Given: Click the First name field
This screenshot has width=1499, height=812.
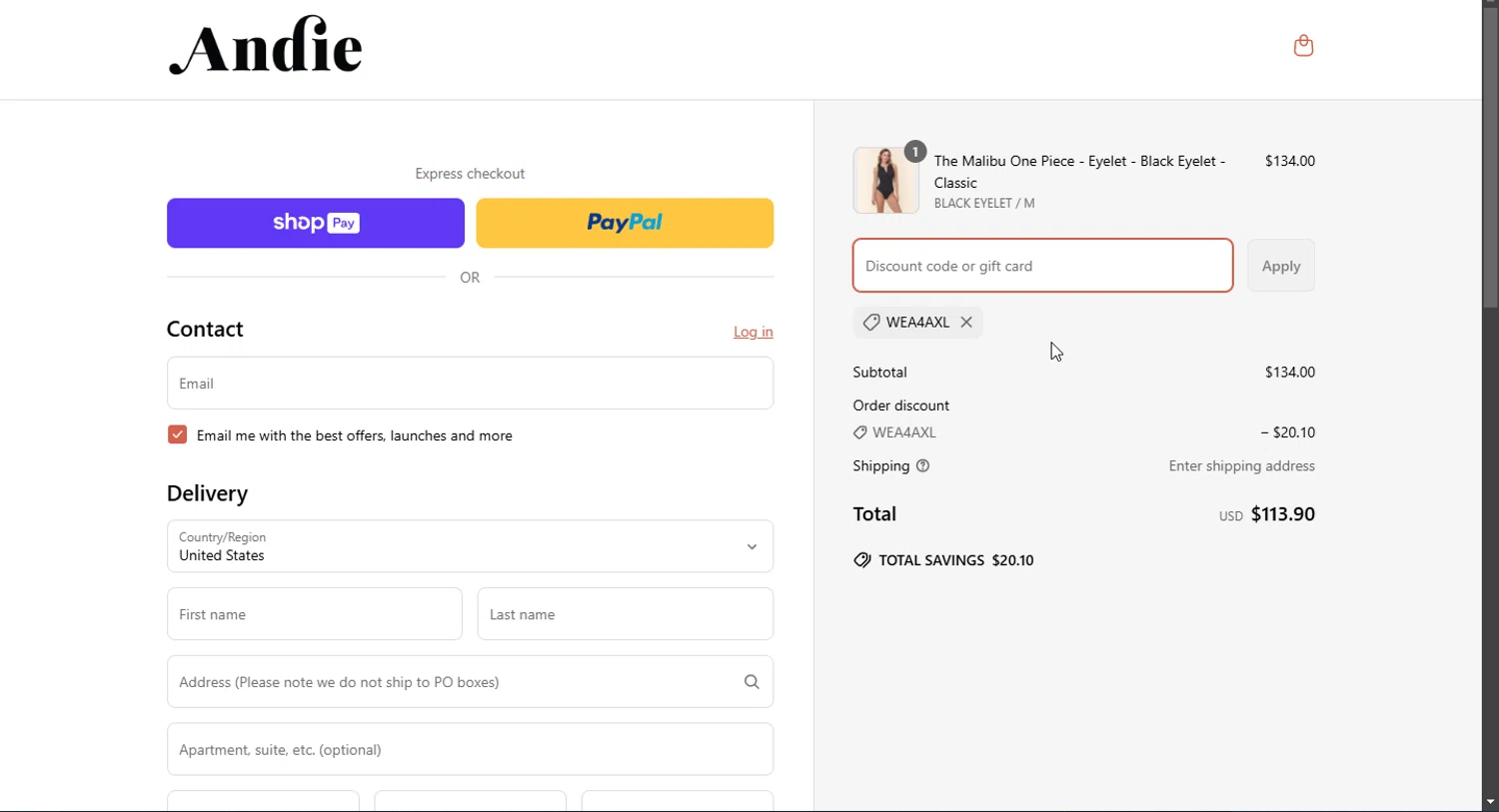Looking at the screenshot, I should pos(315,614).
